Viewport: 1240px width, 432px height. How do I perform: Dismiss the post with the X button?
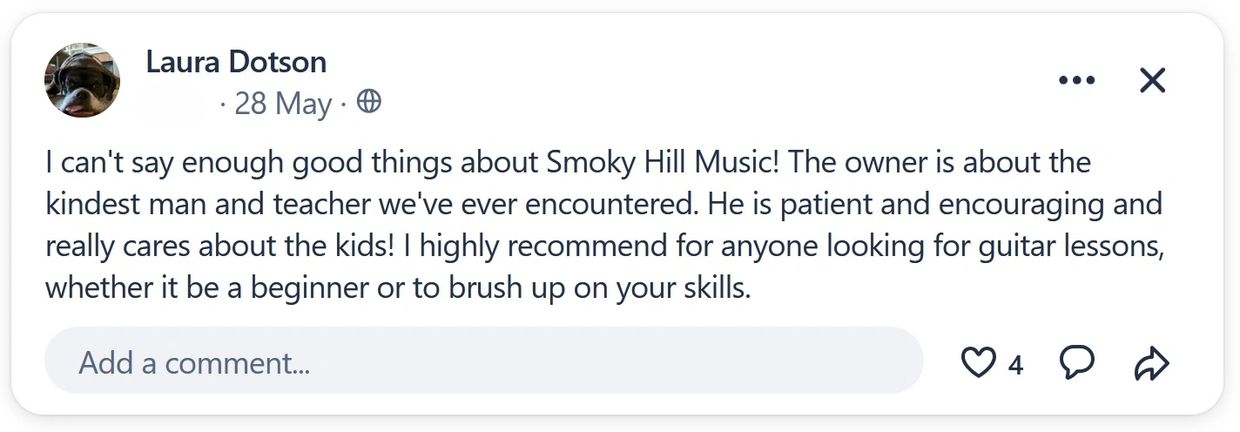tap(1153, 80)
